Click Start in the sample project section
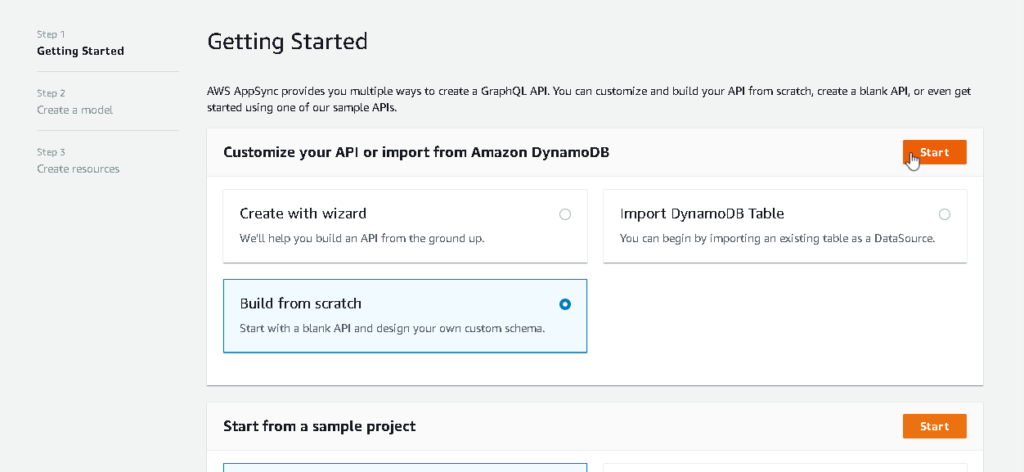1024x472 pixels. [934, 426]
